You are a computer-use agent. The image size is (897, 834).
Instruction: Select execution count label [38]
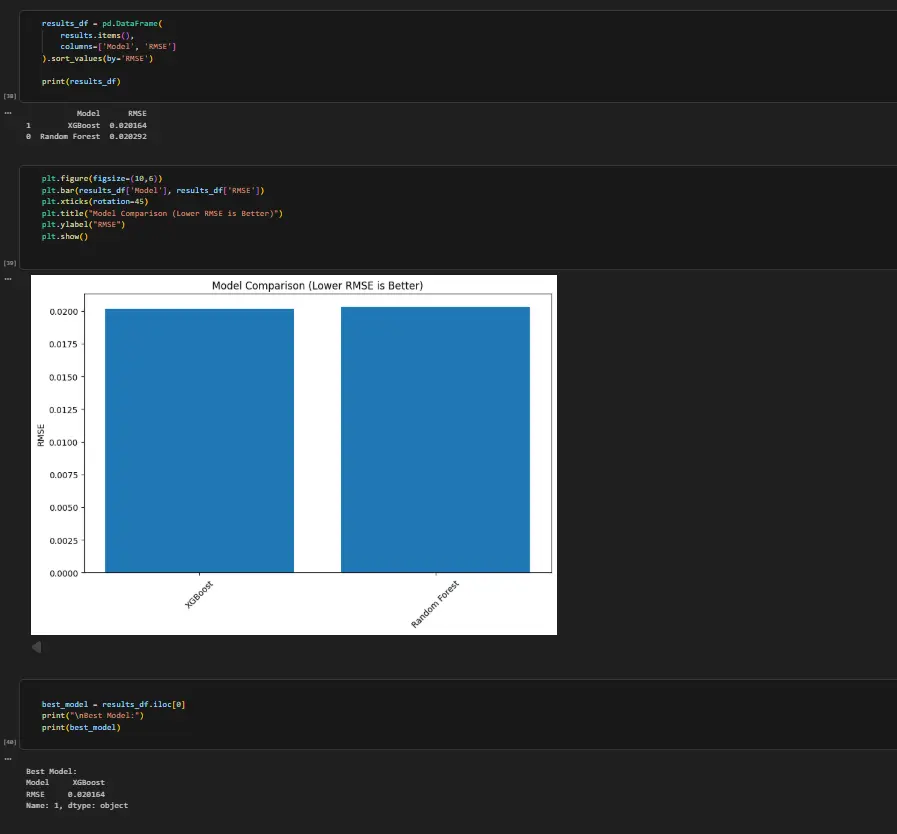coord(10,96)
